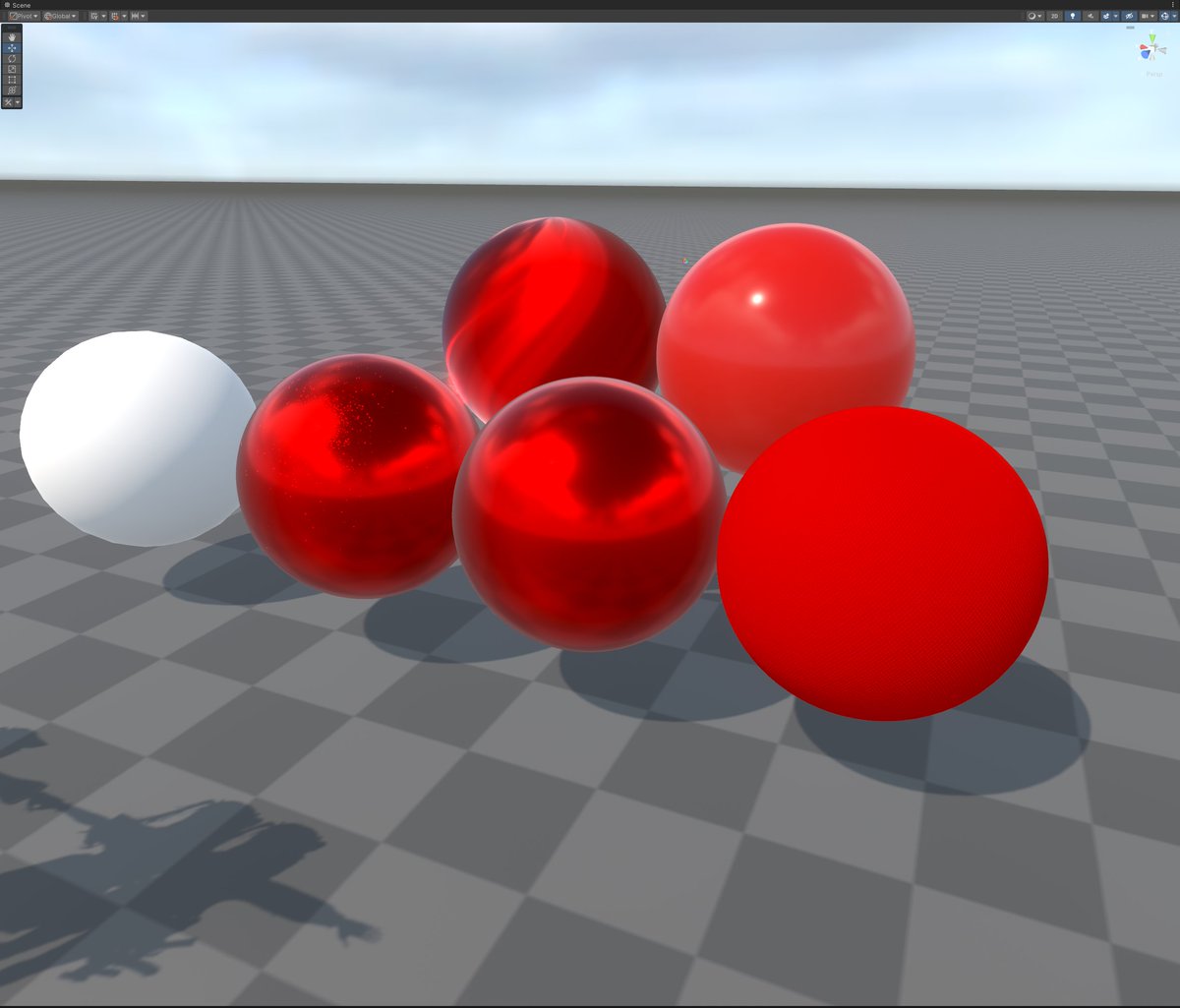Open the shading draw mode dropdown

coord(1035,16)
